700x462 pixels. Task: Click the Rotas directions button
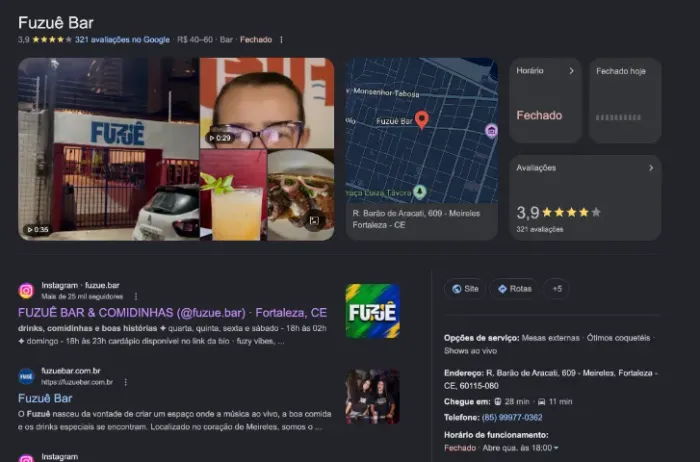click(x=515, y=289)
